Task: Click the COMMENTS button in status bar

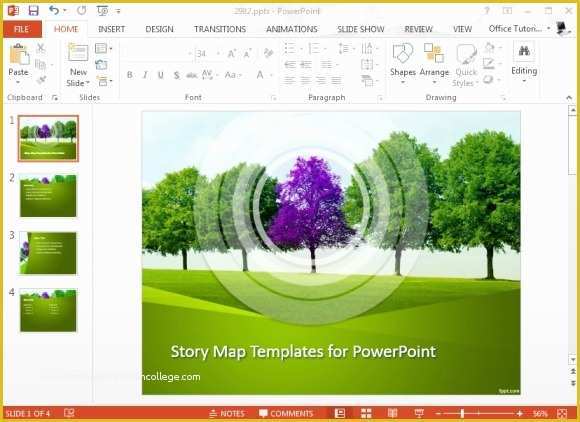Action: (286, 413)
